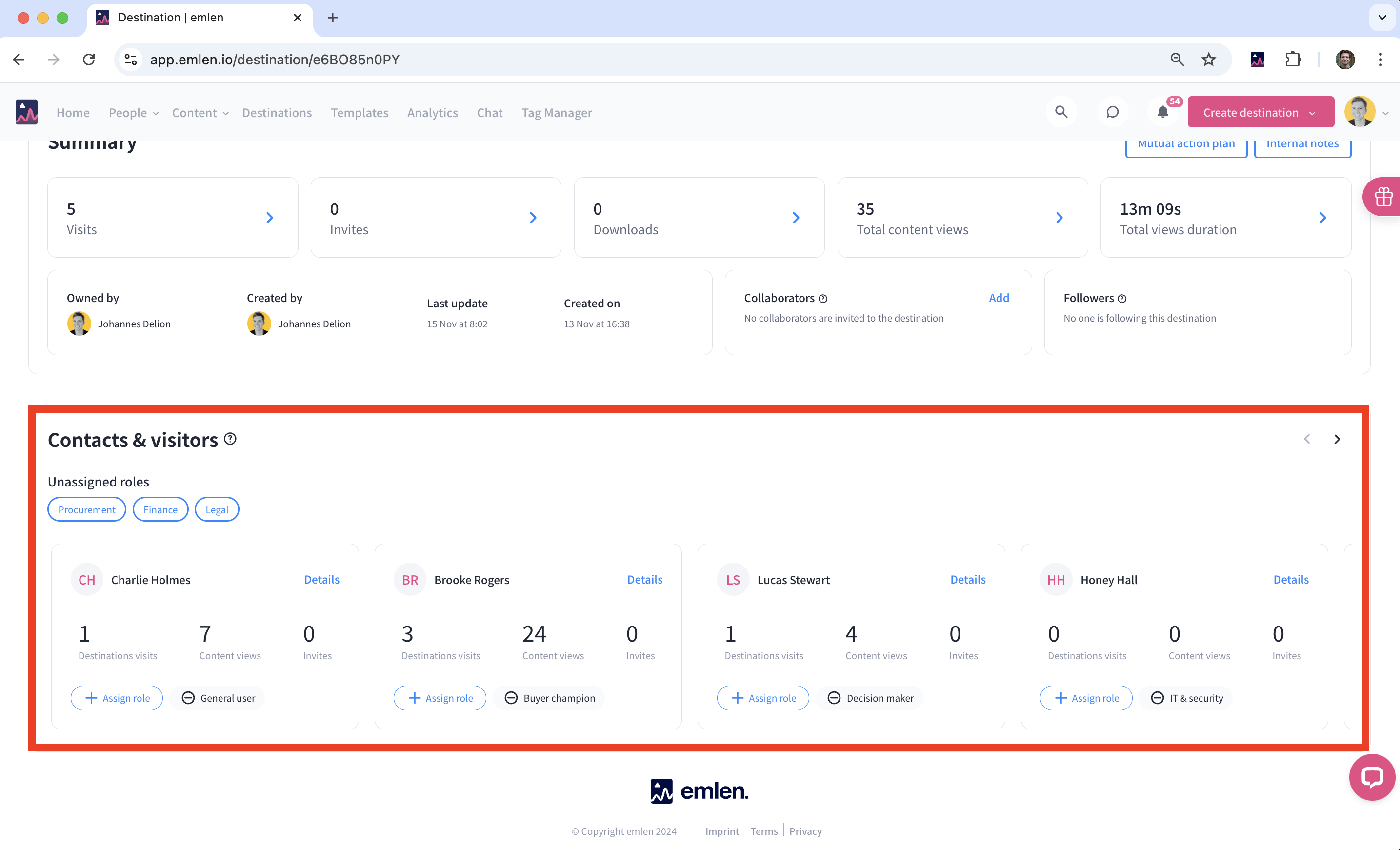Image resolution: width=1400 pixels, height=850 pixels.
Task: Open Details link for Brooke Rogers
Action: 644,580
